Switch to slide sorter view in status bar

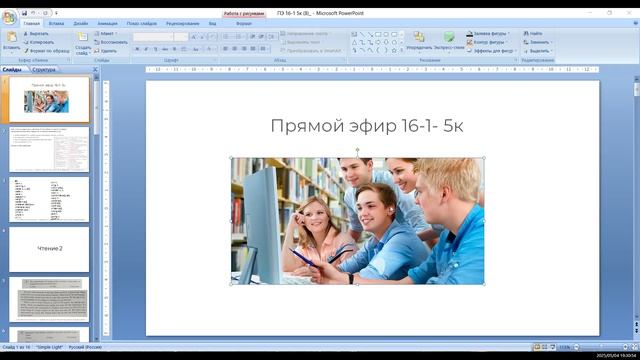coord(544,347)
